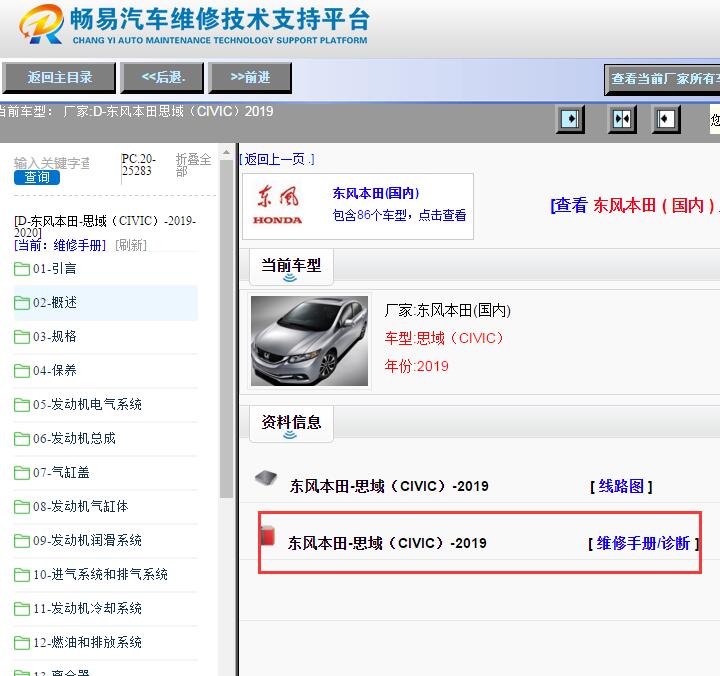720x676 pixels.
Task: Click text 厂家:东风本田(国内)
Action: [x=448, y=310]
